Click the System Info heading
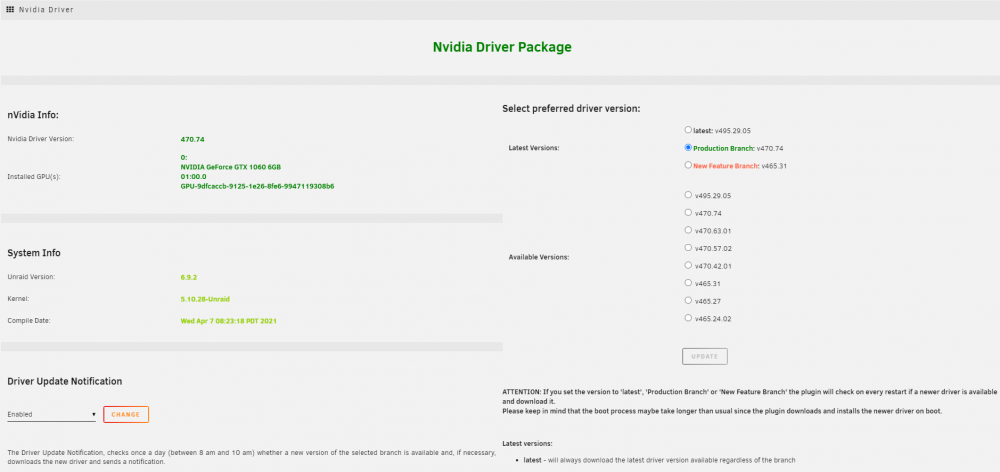The image size is (1000, 472). point(34,253)
